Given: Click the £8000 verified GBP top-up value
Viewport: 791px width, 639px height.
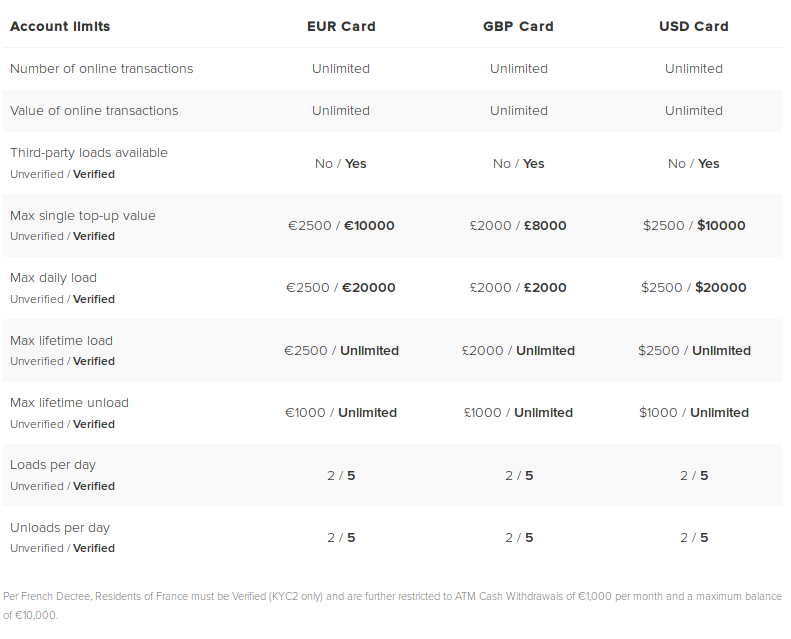Looking at the screenshot, I should [x=545, y=225].
